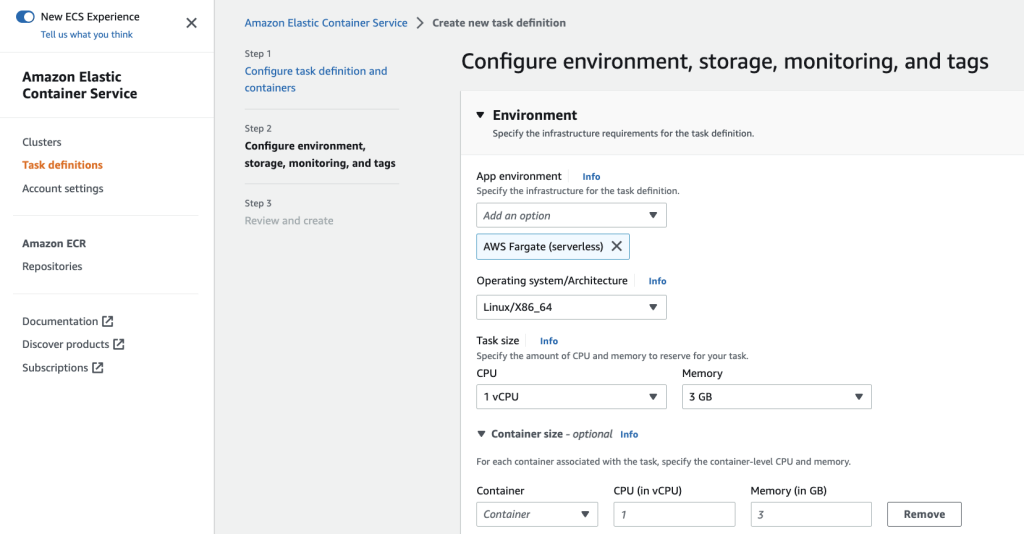Close the left navigation panel

click(192, 23)
